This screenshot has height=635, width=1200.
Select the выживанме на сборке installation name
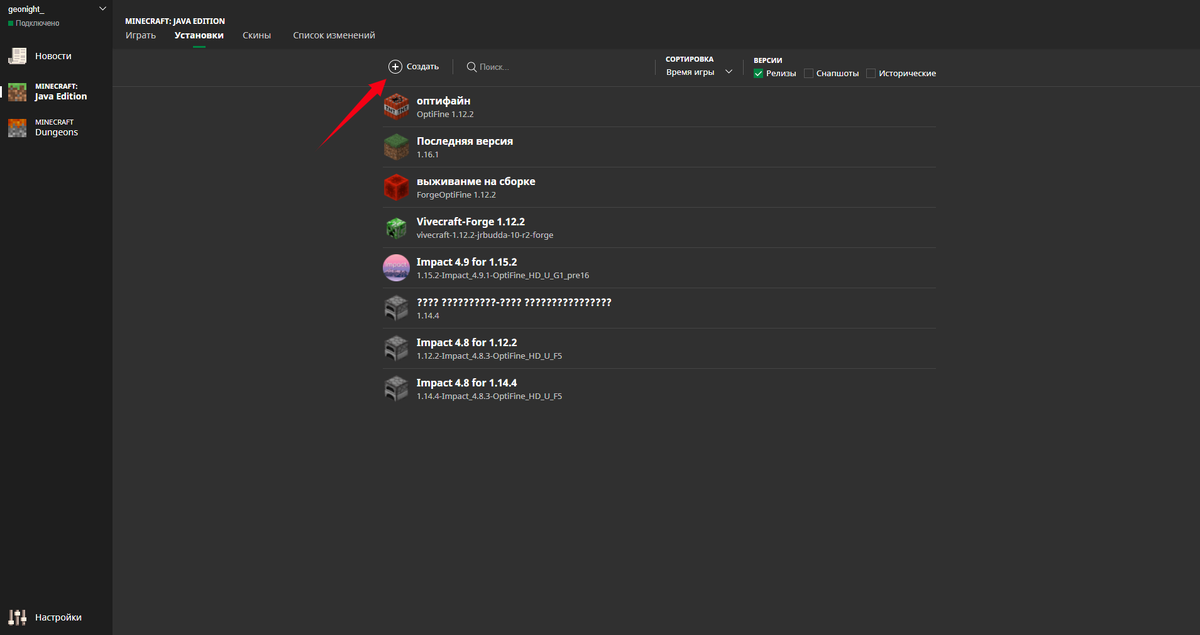(x=476, y=181)
